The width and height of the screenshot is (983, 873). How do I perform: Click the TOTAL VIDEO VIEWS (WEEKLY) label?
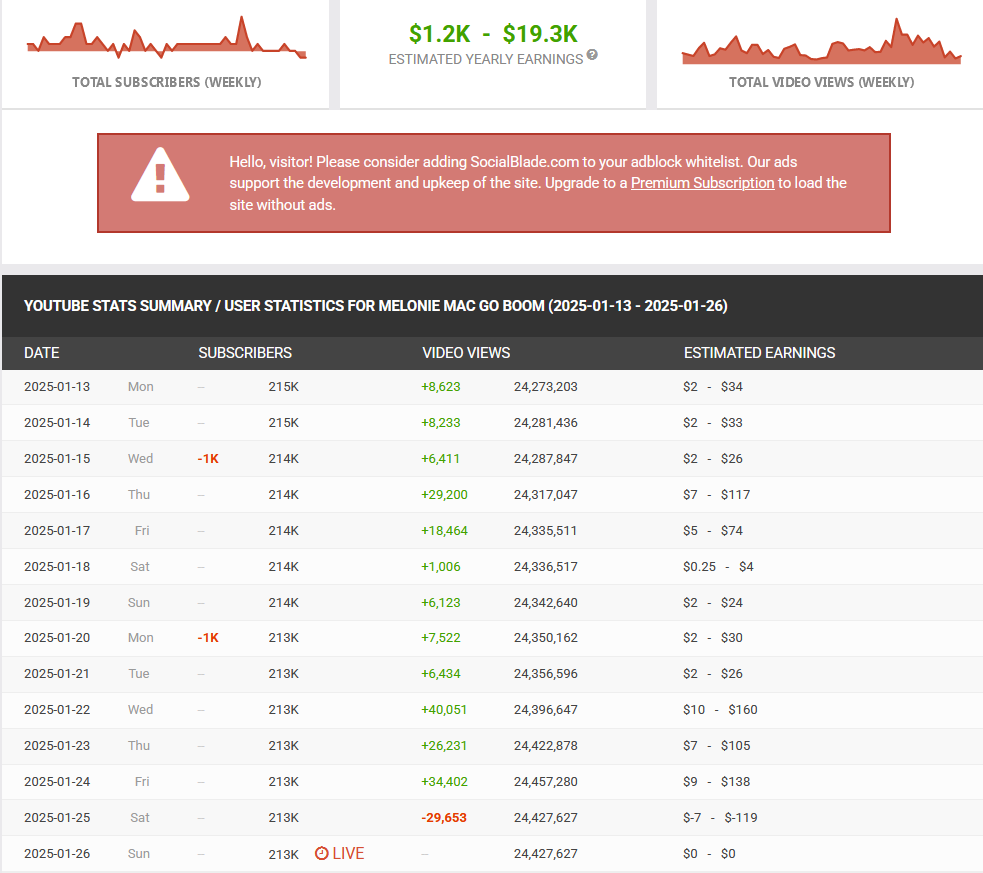pyautogui.click(x=821, y=82)
